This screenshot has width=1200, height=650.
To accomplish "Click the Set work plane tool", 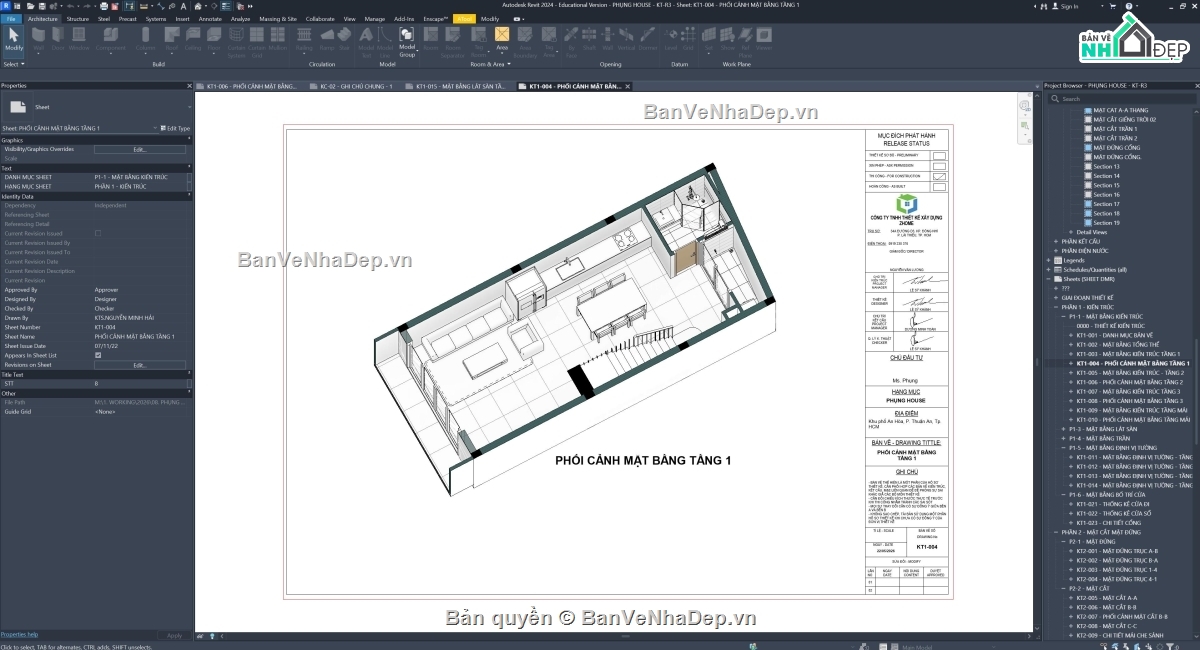I will click(709, 40).
